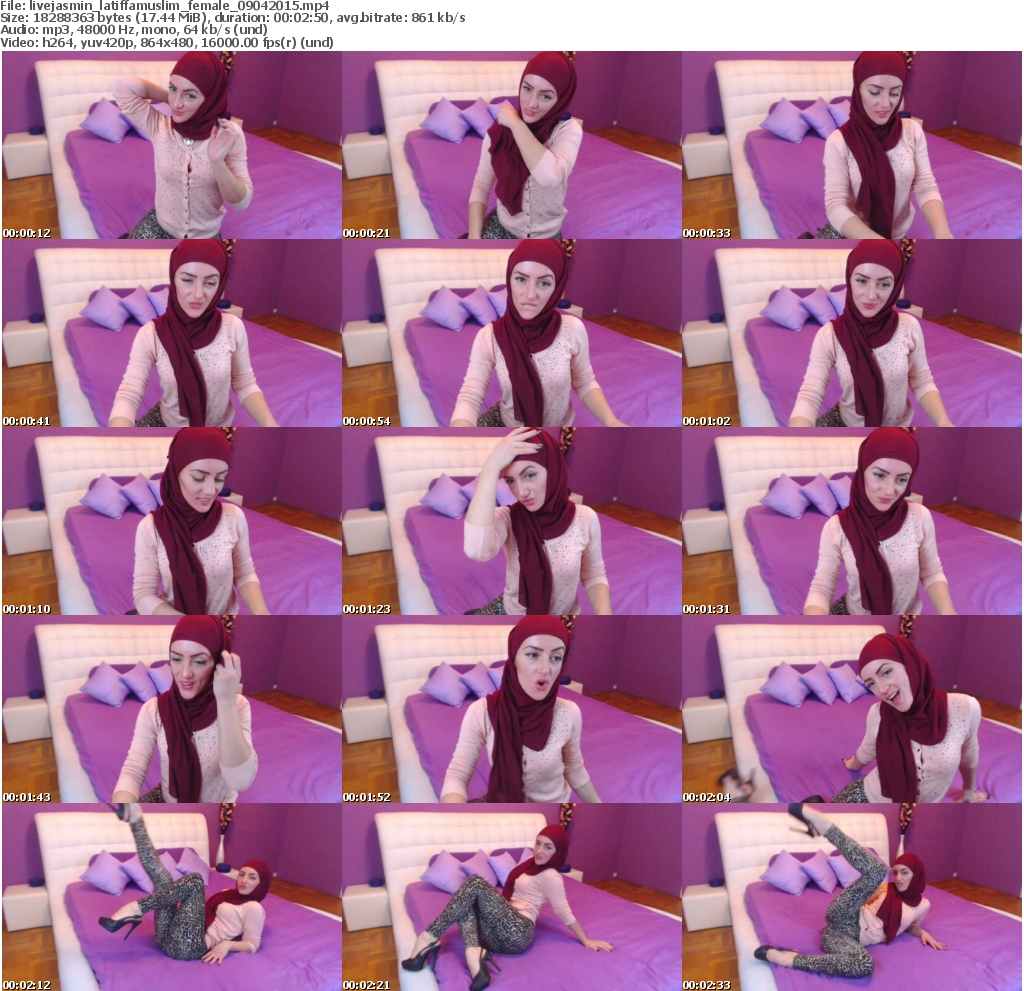
Task: Open the frame stamped 00:00:54
Action: 512,333
